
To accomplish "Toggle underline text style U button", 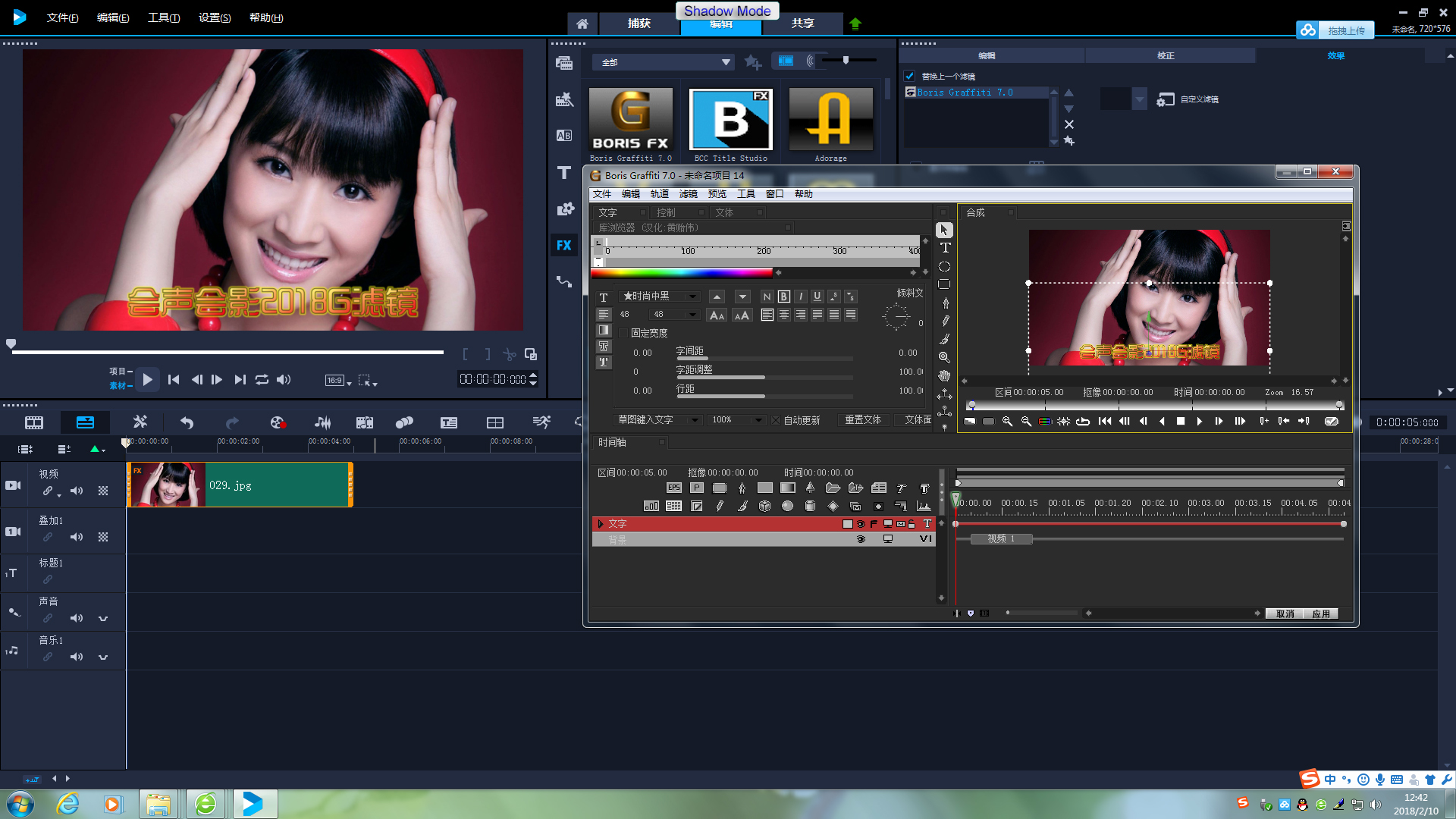I will point(817,297).
